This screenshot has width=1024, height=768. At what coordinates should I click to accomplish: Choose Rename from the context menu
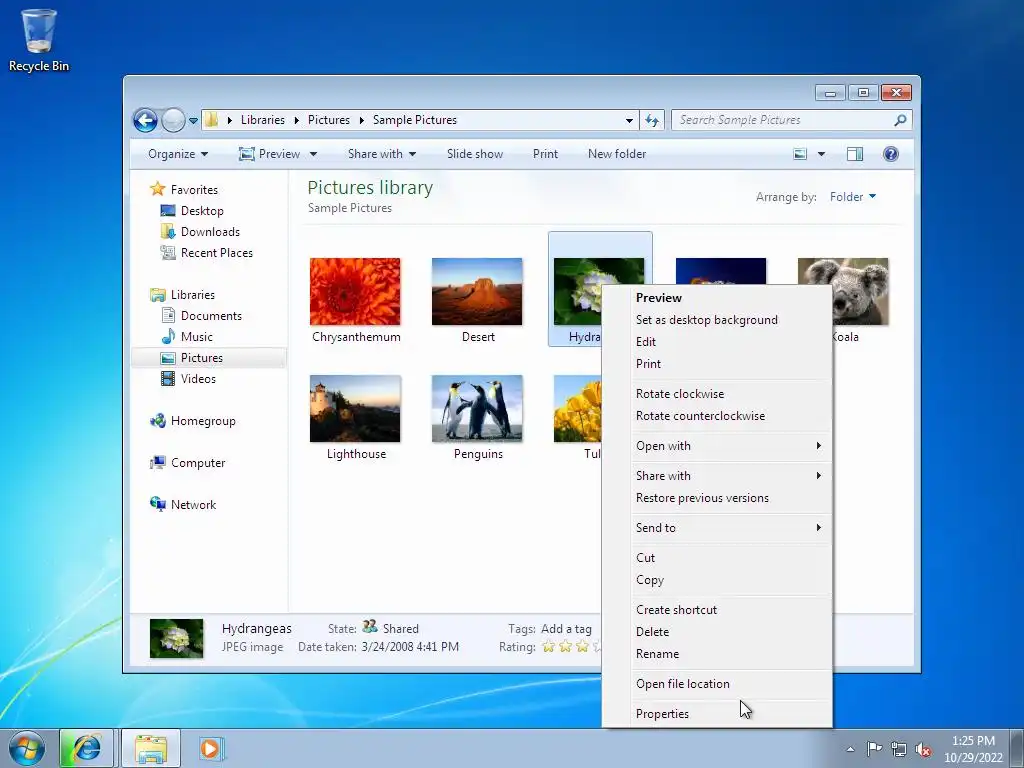point(717,654)
